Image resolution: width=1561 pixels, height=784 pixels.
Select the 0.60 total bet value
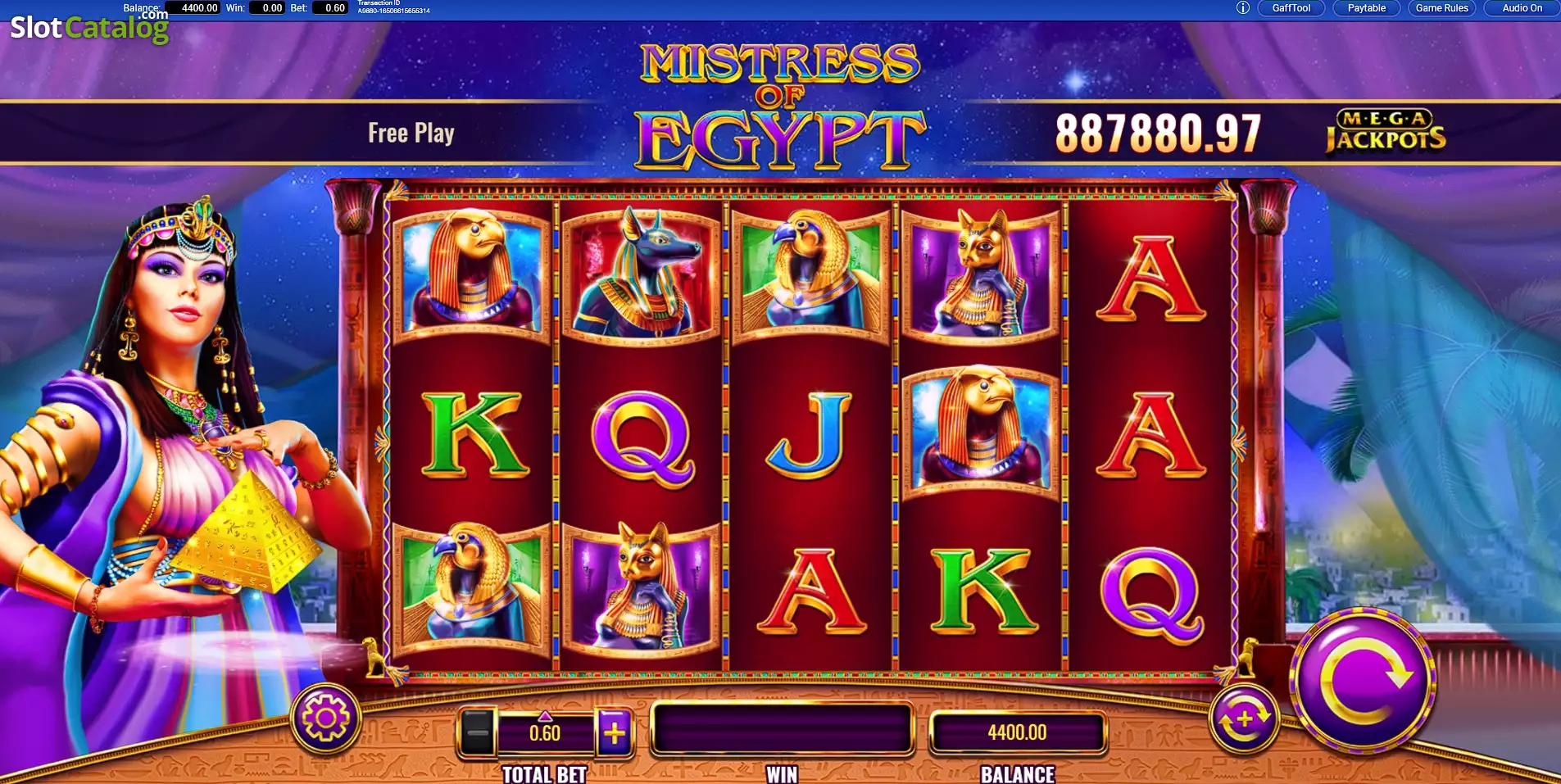tap(545, 732)
